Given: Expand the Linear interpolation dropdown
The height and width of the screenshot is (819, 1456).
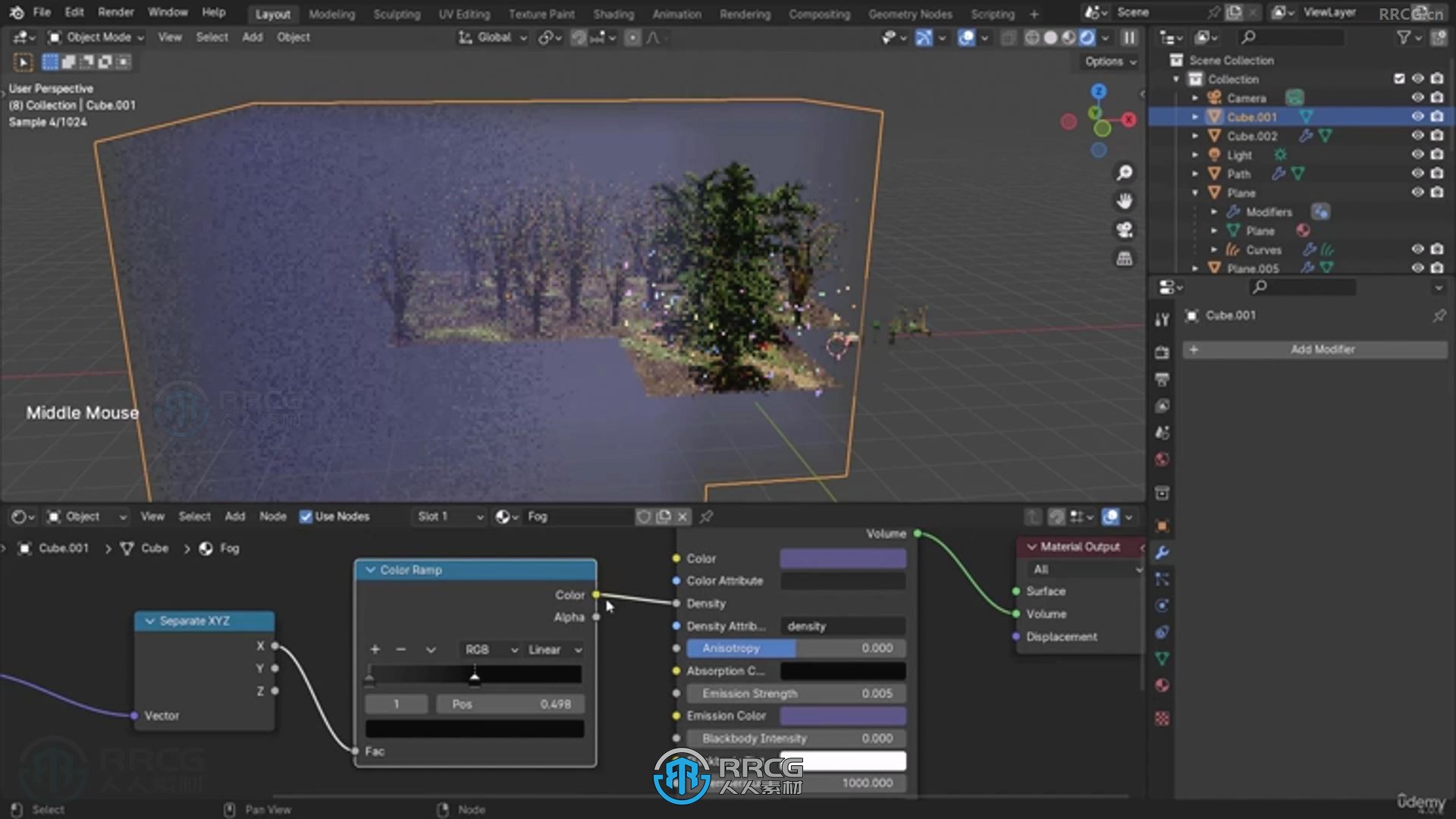Looking at the screenshot, I should click(553, 649).
